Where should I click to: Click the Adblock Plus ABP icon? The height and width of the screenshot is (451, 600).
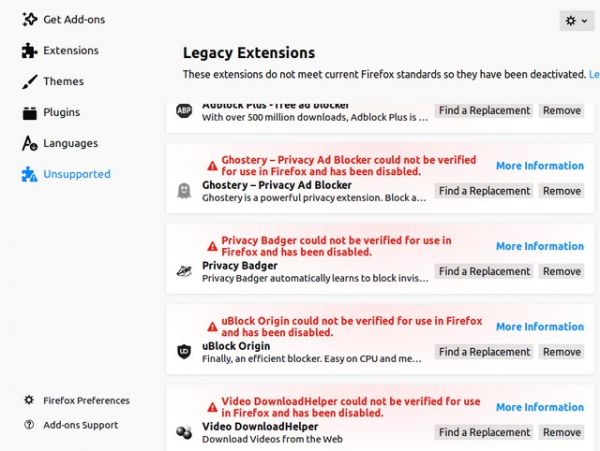[184, 110]
